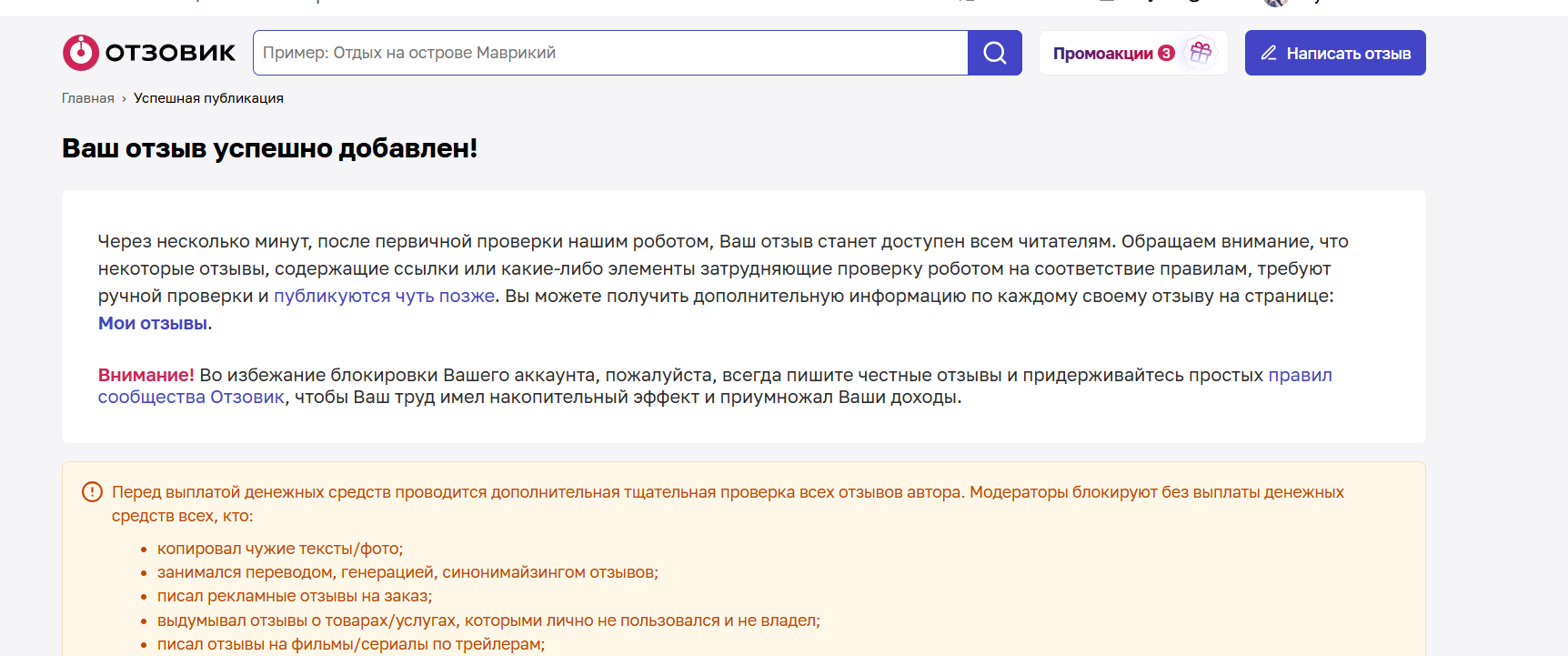Click the bullet 'выдумывал отзывы о товарах/услугах'
1568x656 pixels.
[488, 621]
